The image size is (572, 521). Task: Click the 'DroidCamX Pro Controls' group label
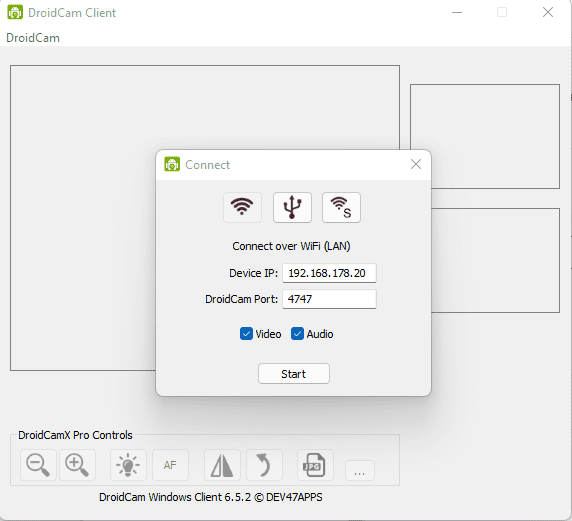point(75,435)
